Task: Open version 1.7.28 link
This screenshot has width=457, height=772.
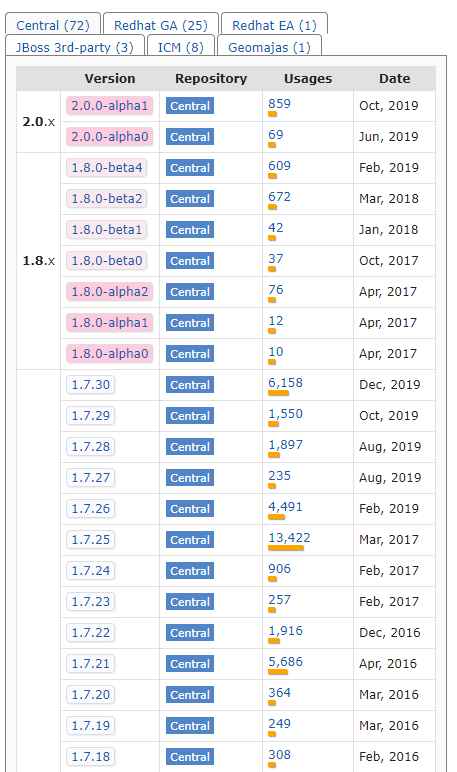Action: pyautogui.click(x=91, y=447)
